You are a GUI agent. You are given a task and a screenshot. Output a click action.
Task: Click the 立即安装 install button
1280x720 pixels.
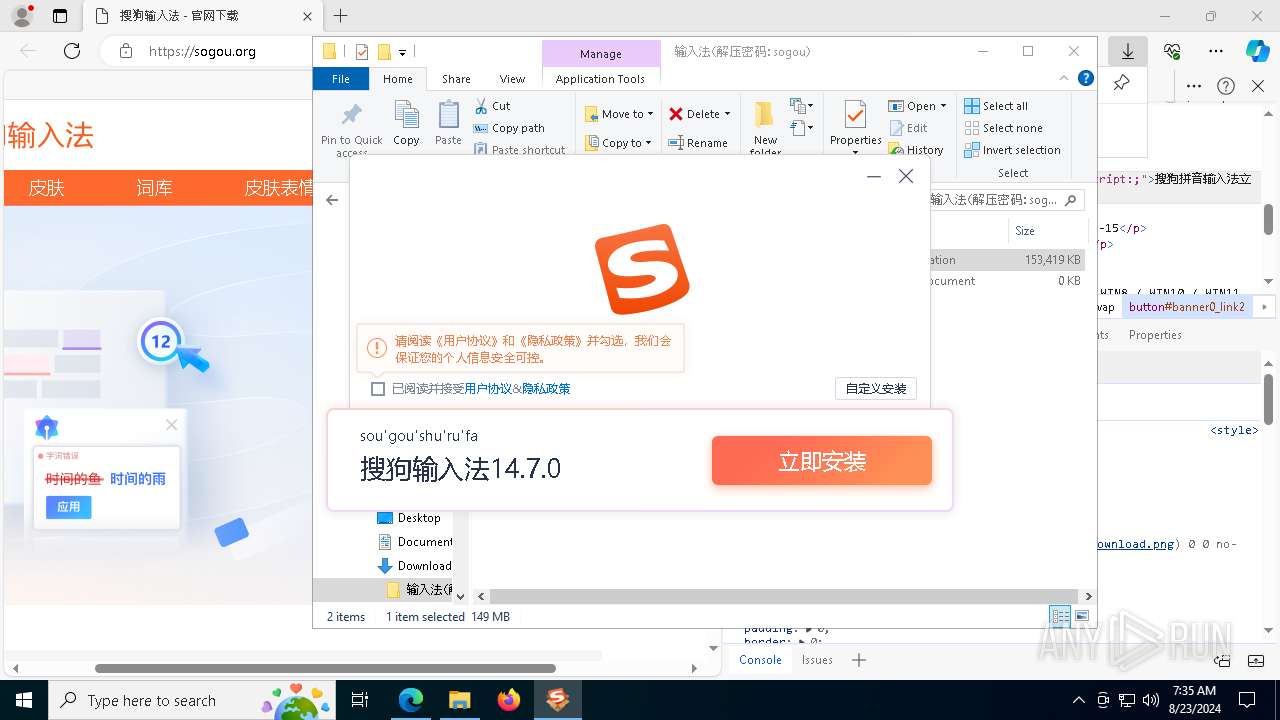click(822, 461)
